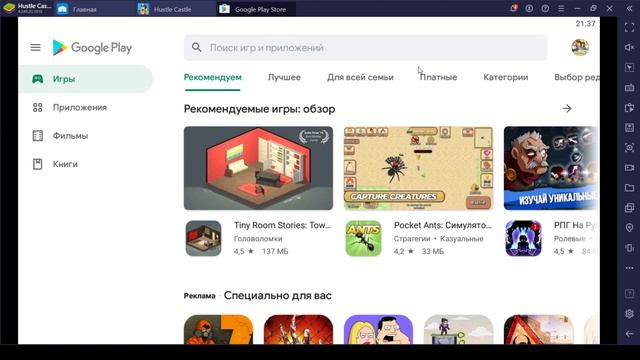Show more BlueStacks sidebar tools
The width and height of the screenshot is (640, 360).
coord(629,268)
